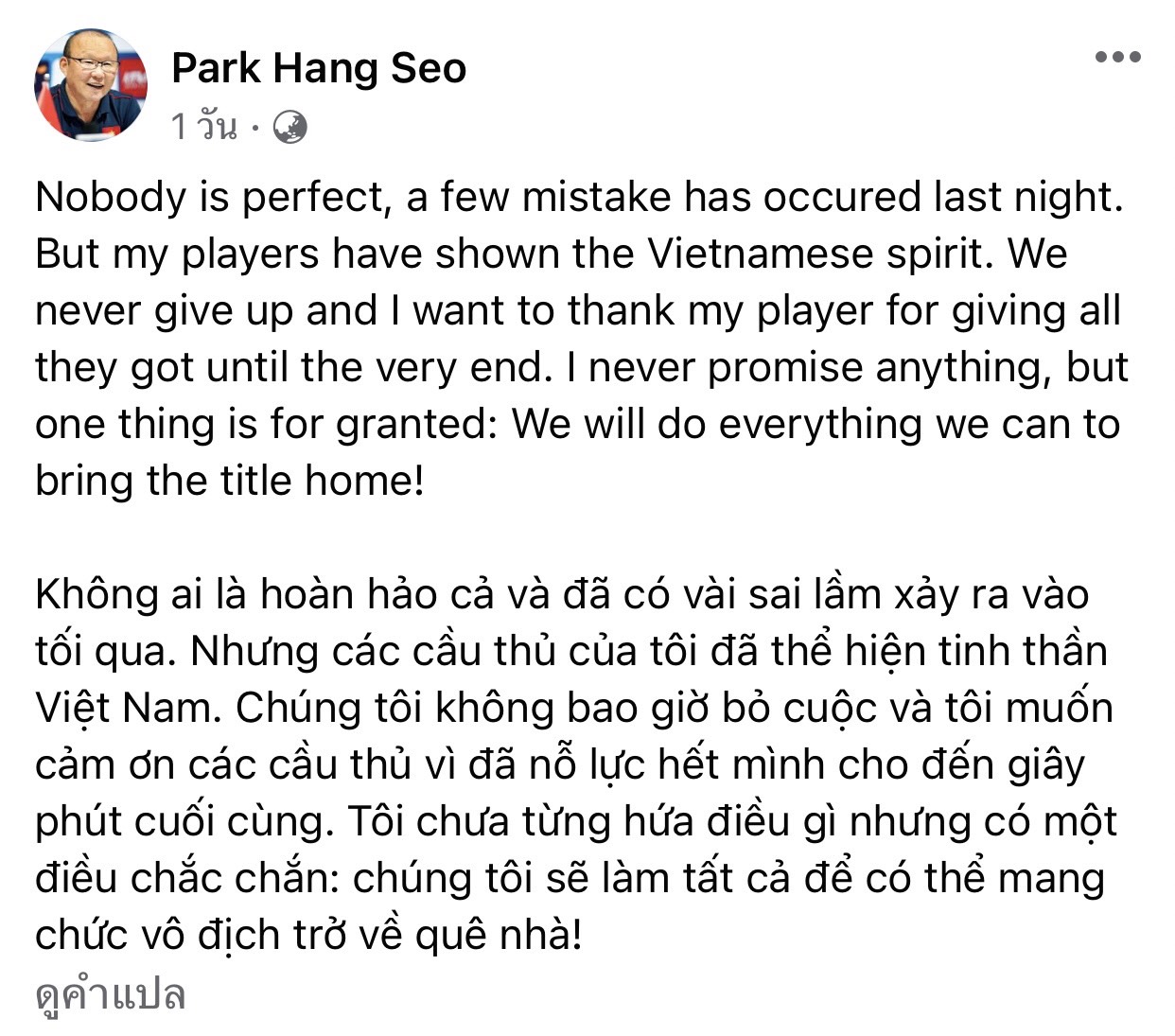
Task: Tap the 'ดูคำแปล' see translation link
Action: pos(110,994)
